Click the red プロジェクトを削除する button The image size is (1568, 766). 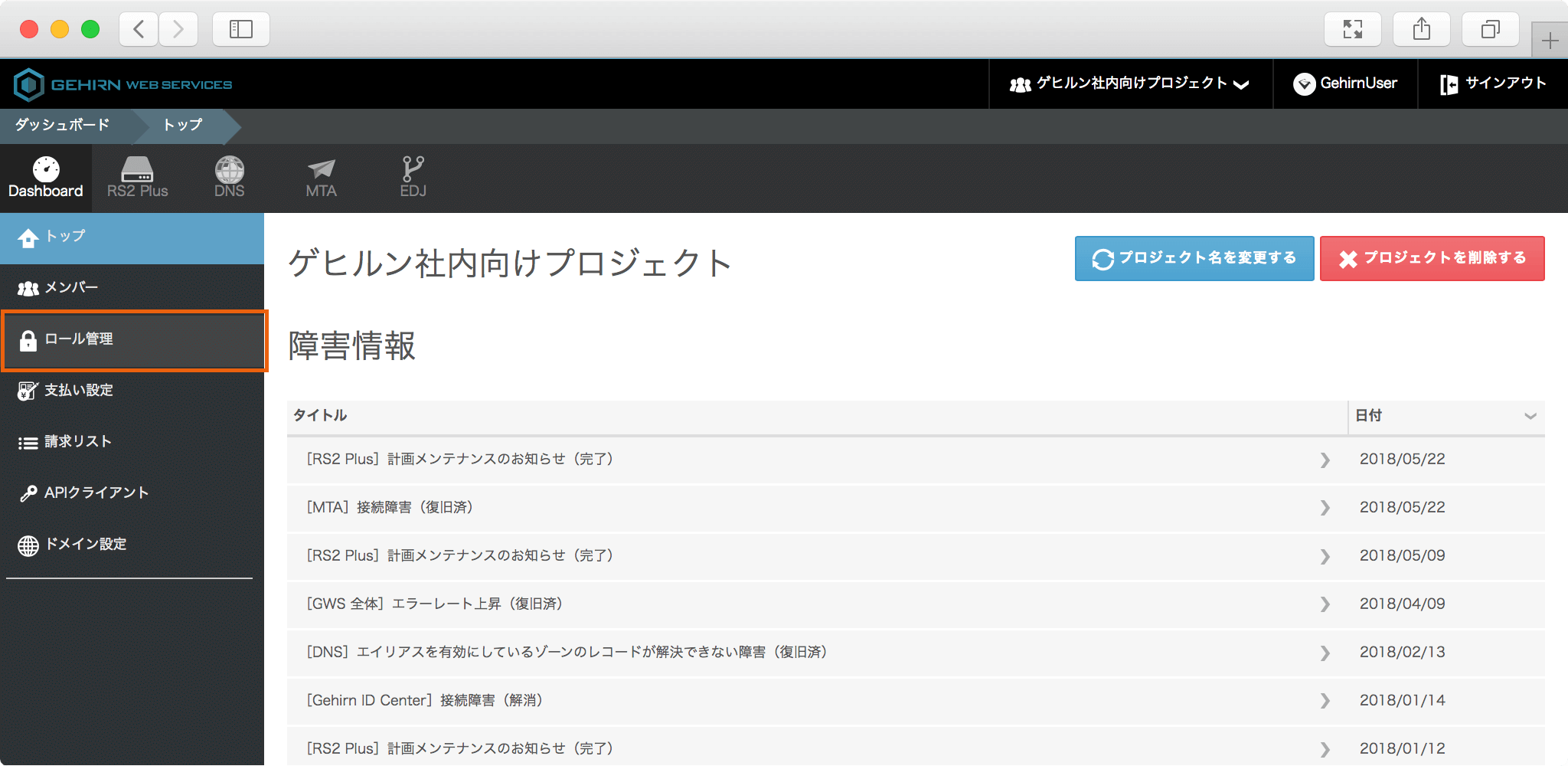(x=1432, y=259)
